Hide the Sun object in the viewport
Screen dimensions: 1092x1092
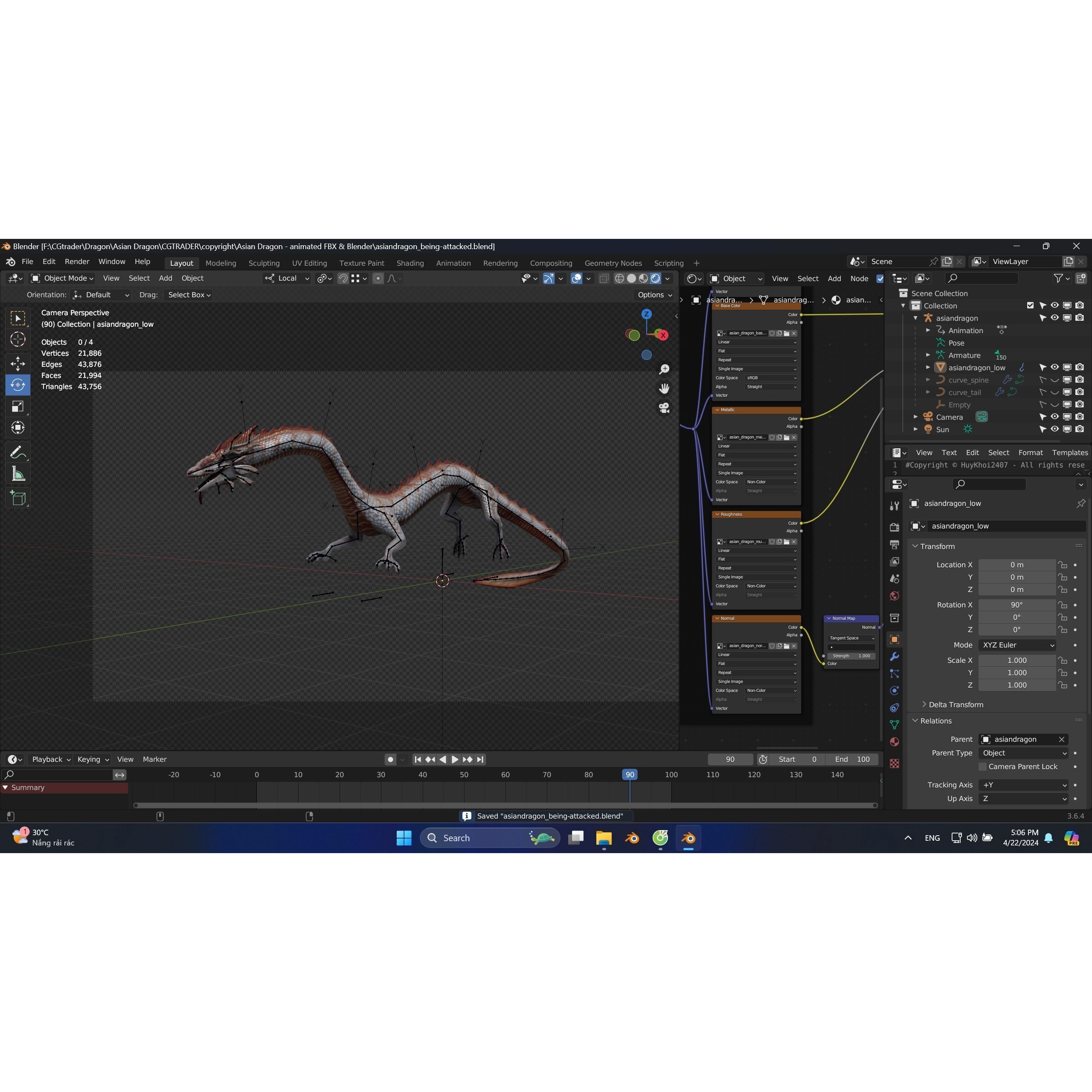[1055, 429]
